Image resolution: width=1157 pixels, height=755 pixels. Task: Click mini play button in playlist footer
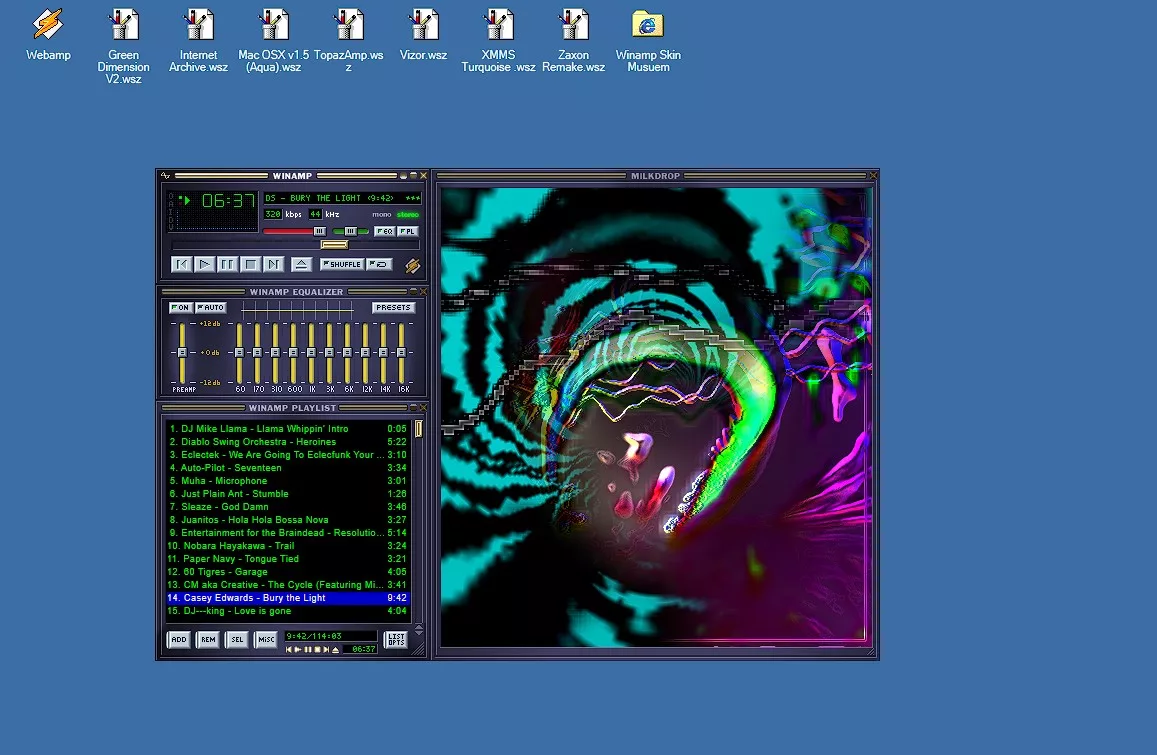coord(298,649)
